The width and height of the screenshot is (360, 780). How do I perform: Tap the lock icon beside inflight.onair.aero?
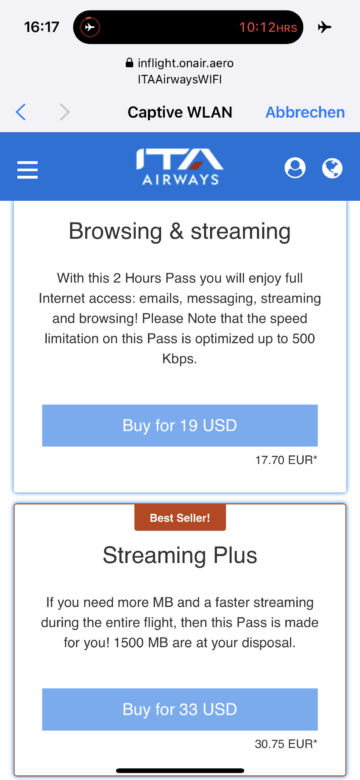click(x=130, y=63)
